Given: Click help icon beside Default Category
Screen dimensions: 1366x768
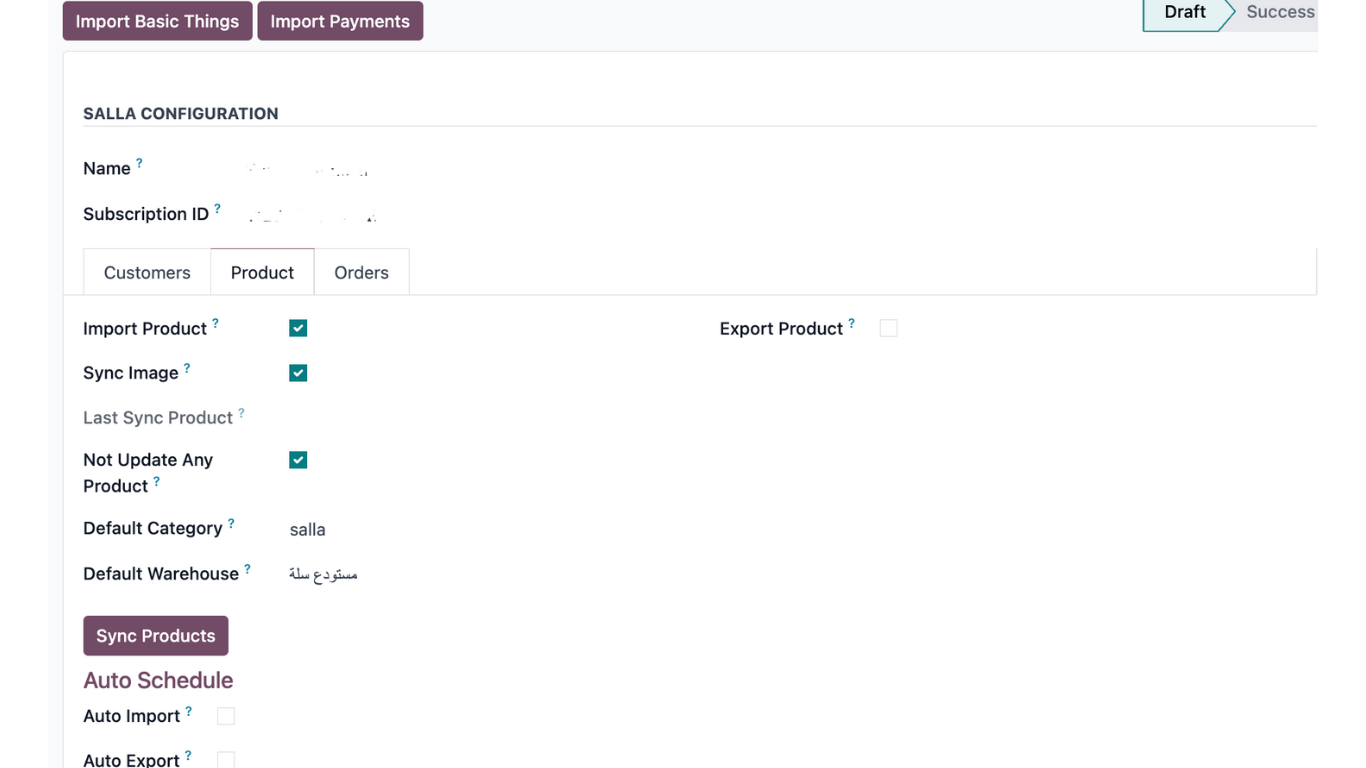Looking at the screenshot, I should click(231, 523).
